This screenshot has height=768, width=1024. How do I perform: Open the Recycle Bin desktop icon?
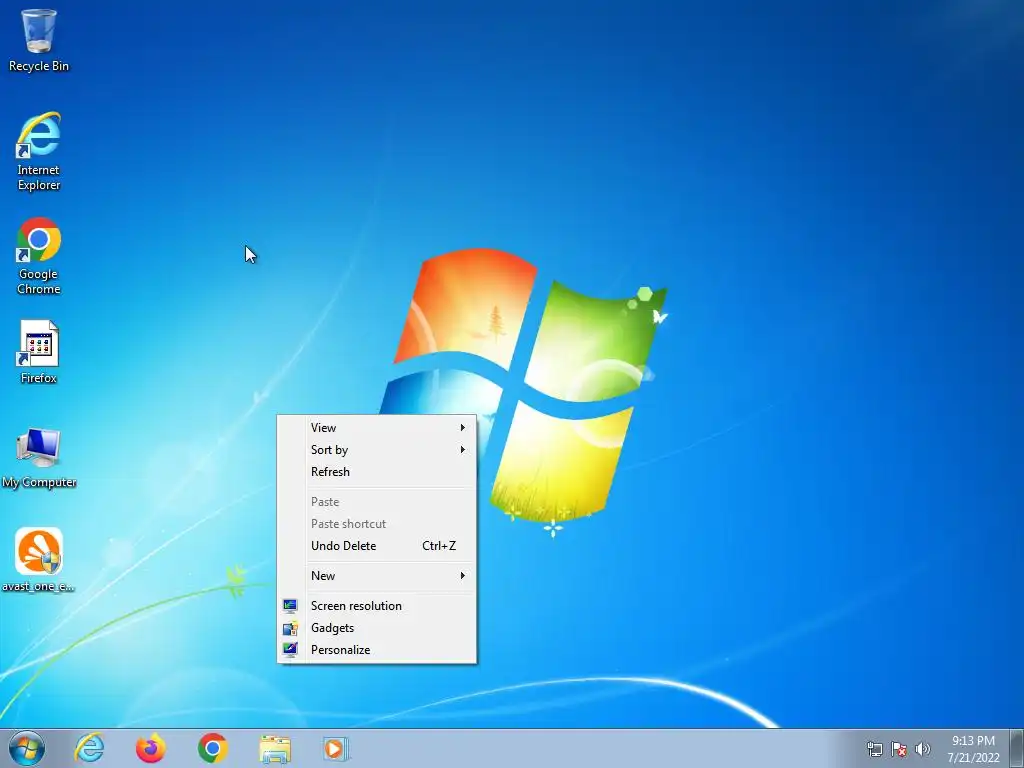(39, 40)
